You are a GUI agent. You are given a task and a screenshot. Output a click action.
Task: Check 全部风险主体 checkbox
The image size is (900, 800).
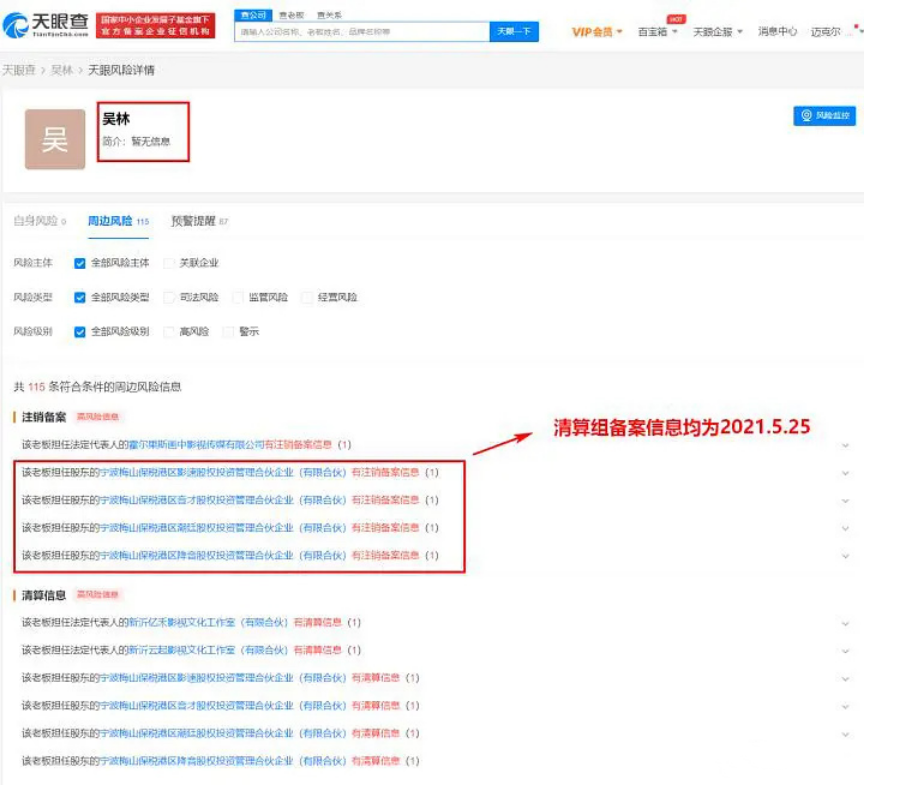click(80, 263)
